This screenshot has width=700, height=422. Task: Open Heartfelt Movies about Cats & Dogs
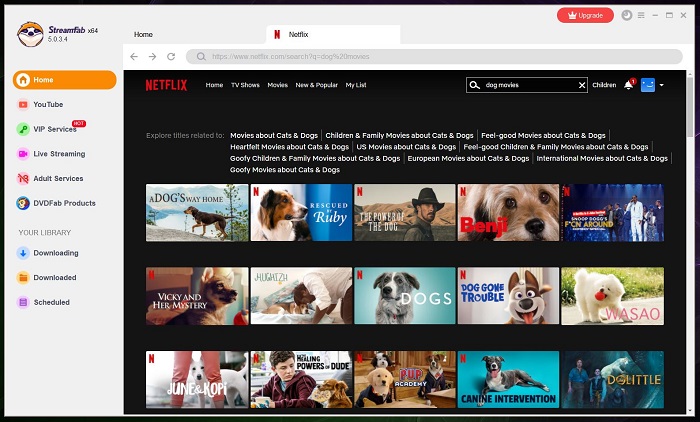click(x=290, y=147)
